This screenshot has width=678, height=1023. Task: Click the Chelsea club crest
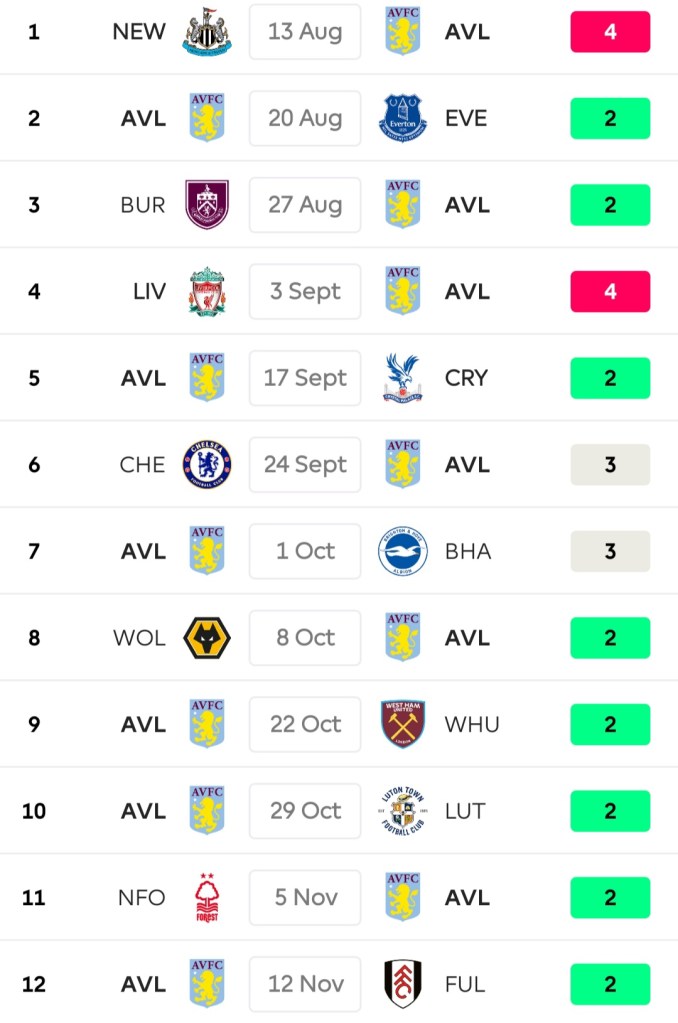click(x=207, y=464)
